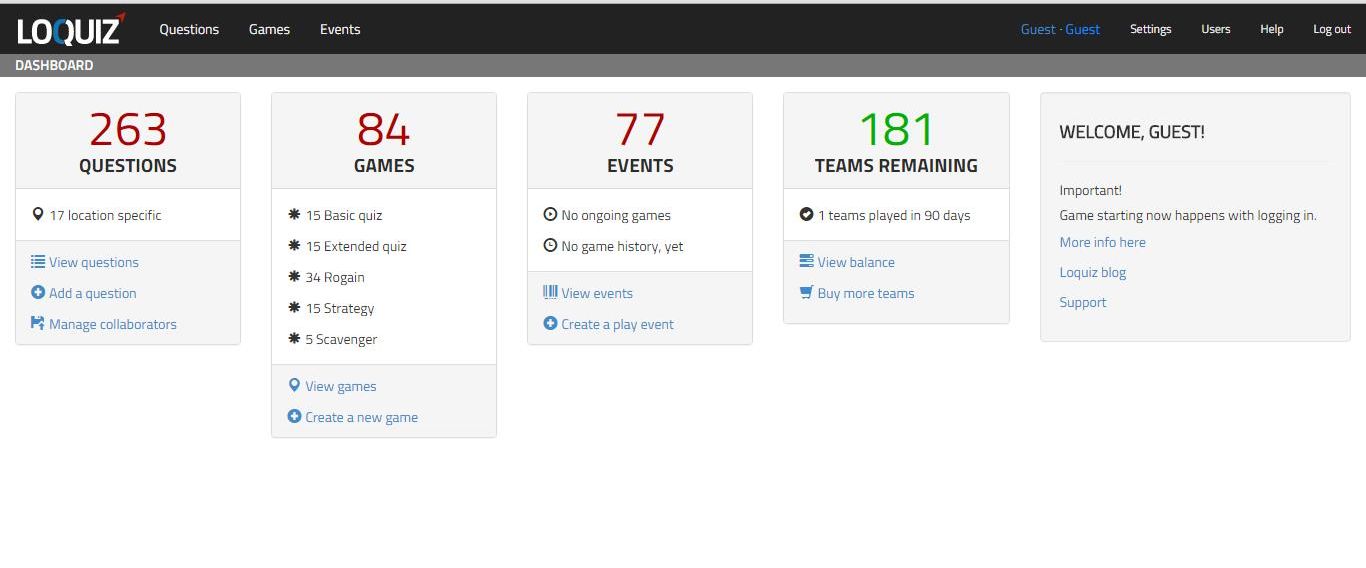Go to Settings in the top bar

[1150, 29]
